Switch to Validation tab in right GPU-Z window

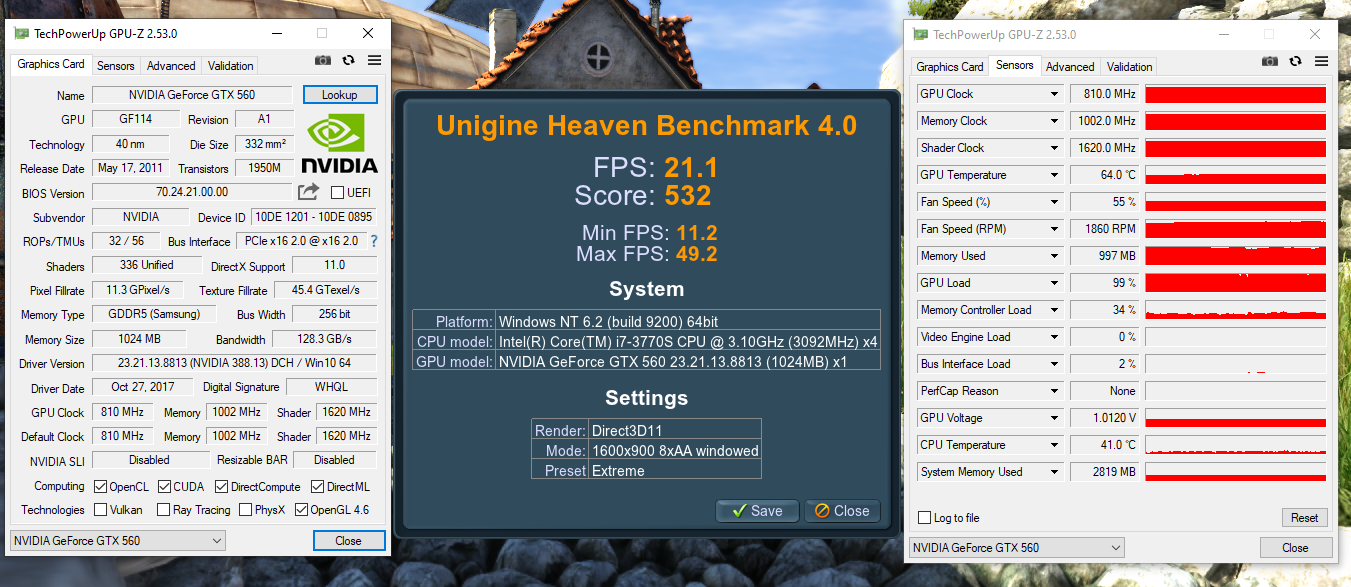tap(1130, 67)
